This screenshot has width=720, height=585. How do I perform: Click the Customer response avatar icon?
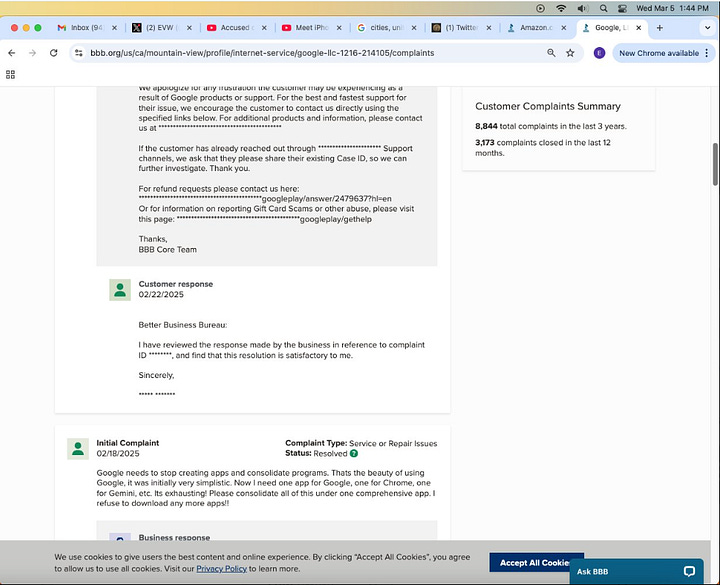tap(120, 290)
